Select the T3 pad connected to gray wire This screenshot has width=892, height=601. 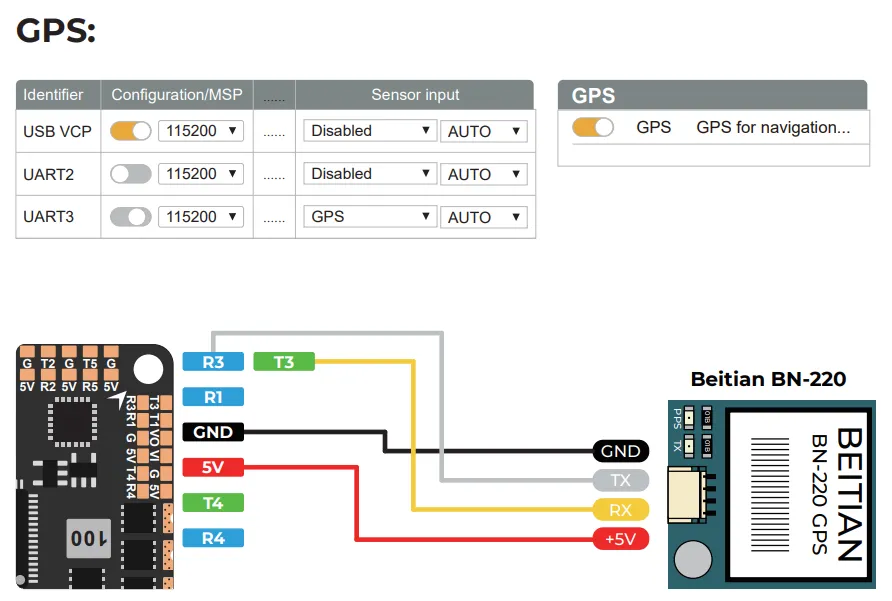click(283, 362)
